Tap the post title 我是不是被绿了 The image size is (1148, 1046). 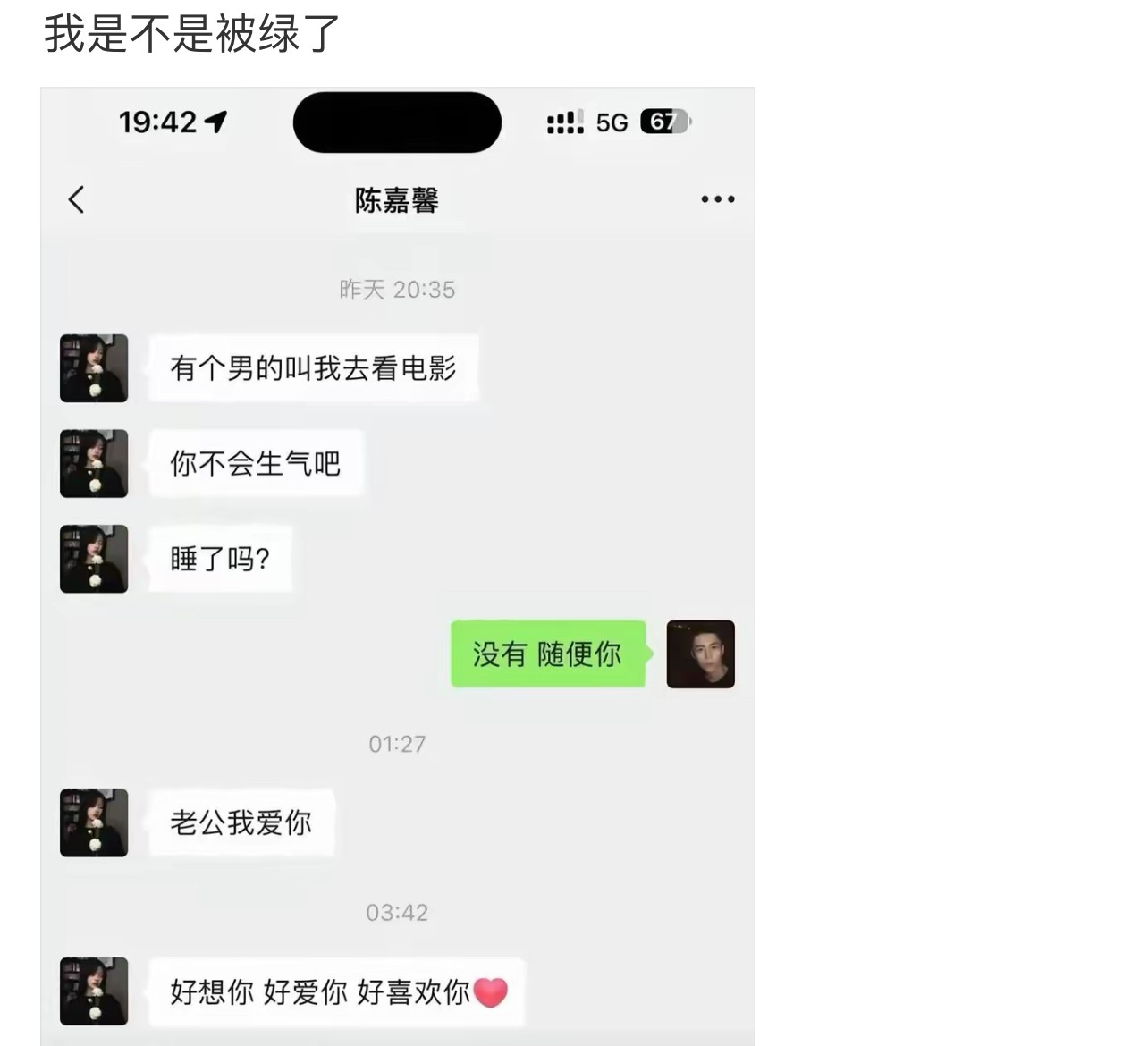[x=192, y=34]
